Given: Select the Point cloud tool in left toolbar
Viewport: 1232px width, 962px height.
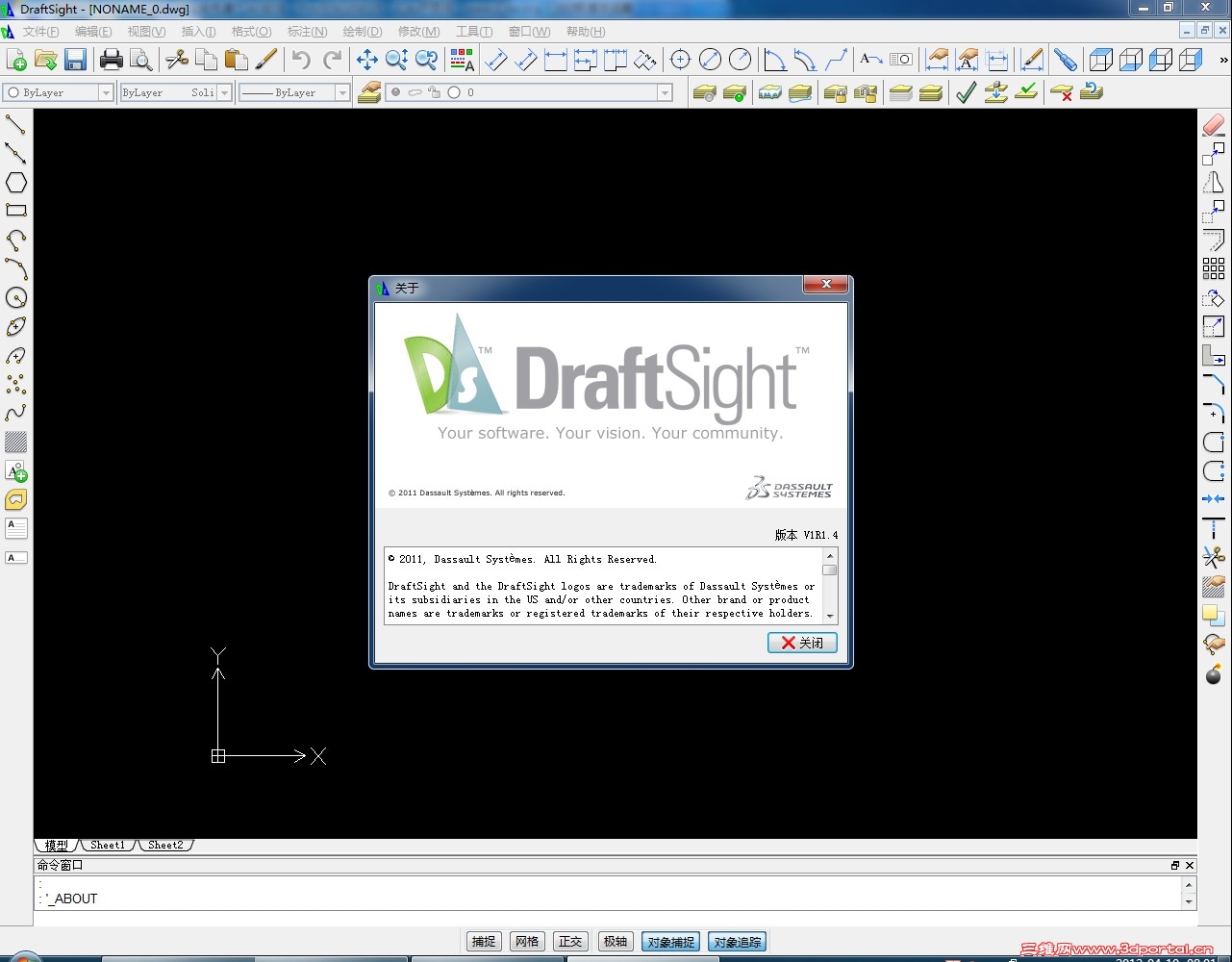Looking at the screenshot, I should tap(15, 384).
